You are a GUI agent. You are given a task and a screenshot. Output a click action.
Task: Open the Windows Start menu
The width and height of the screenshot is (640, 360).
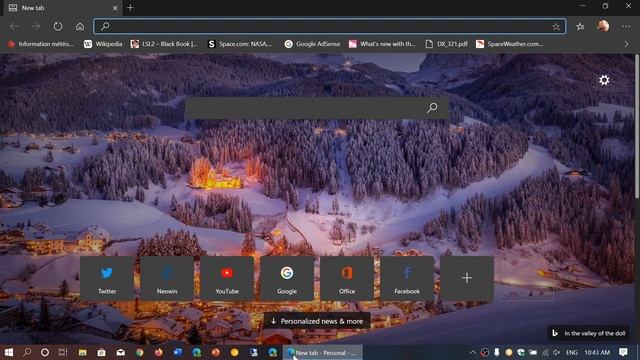tap(9, 352)
